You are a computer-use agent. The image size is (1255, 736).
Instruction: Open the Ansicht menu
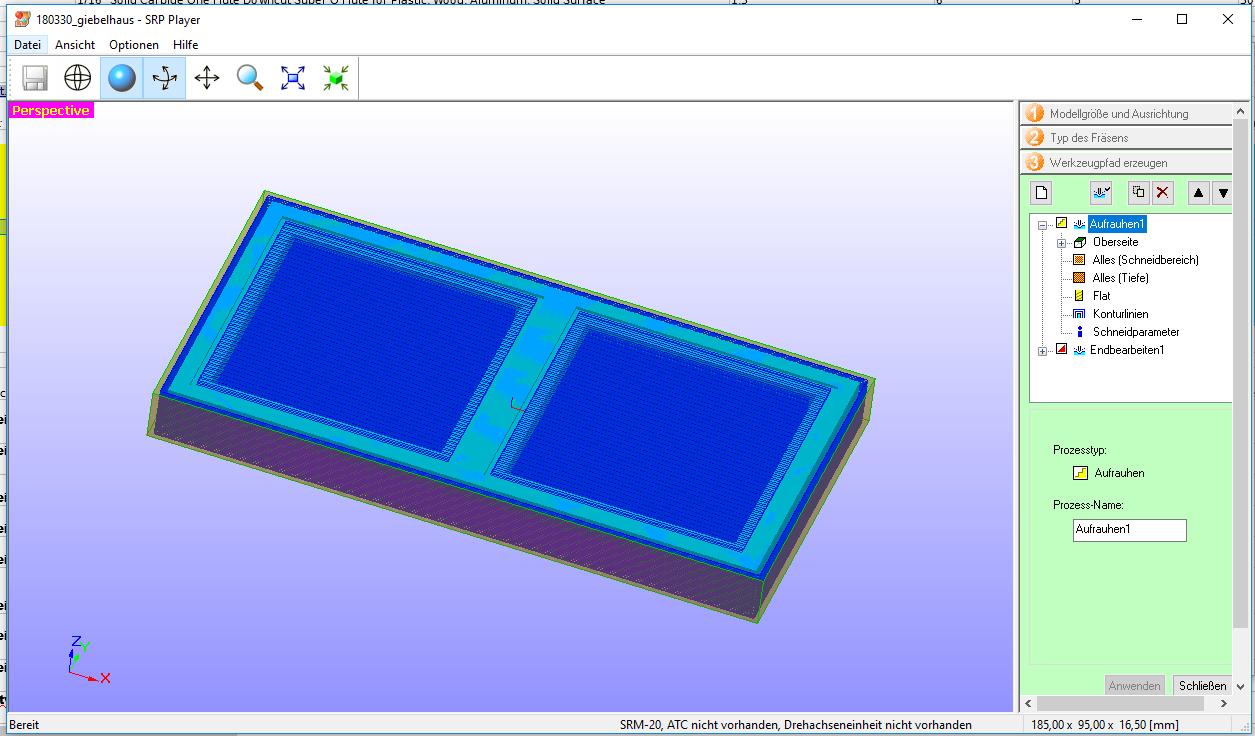coord(75,45)
